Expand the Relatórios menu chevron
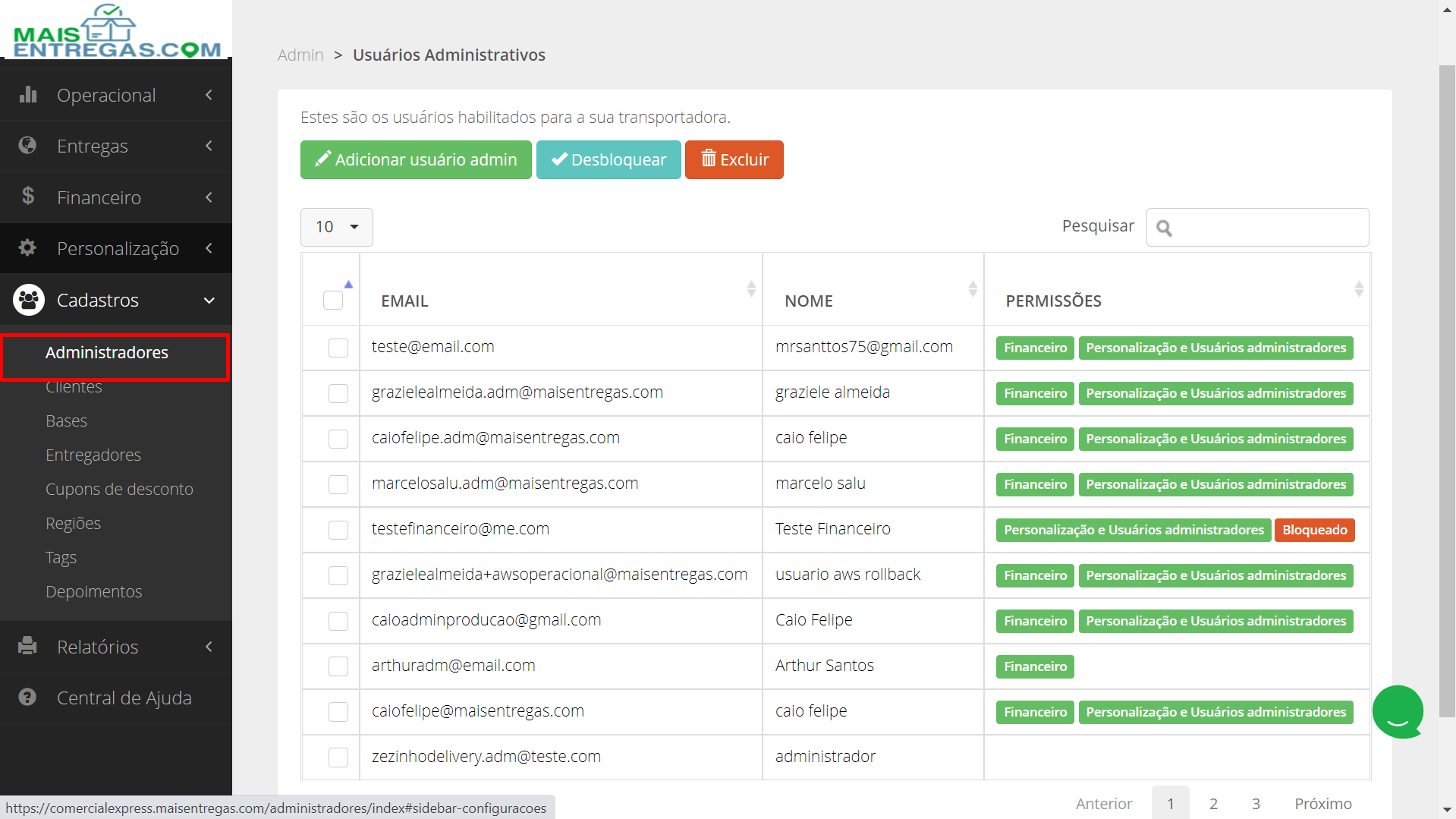The height and width of the screenshot is (819, 1456). tap(209, 647)
